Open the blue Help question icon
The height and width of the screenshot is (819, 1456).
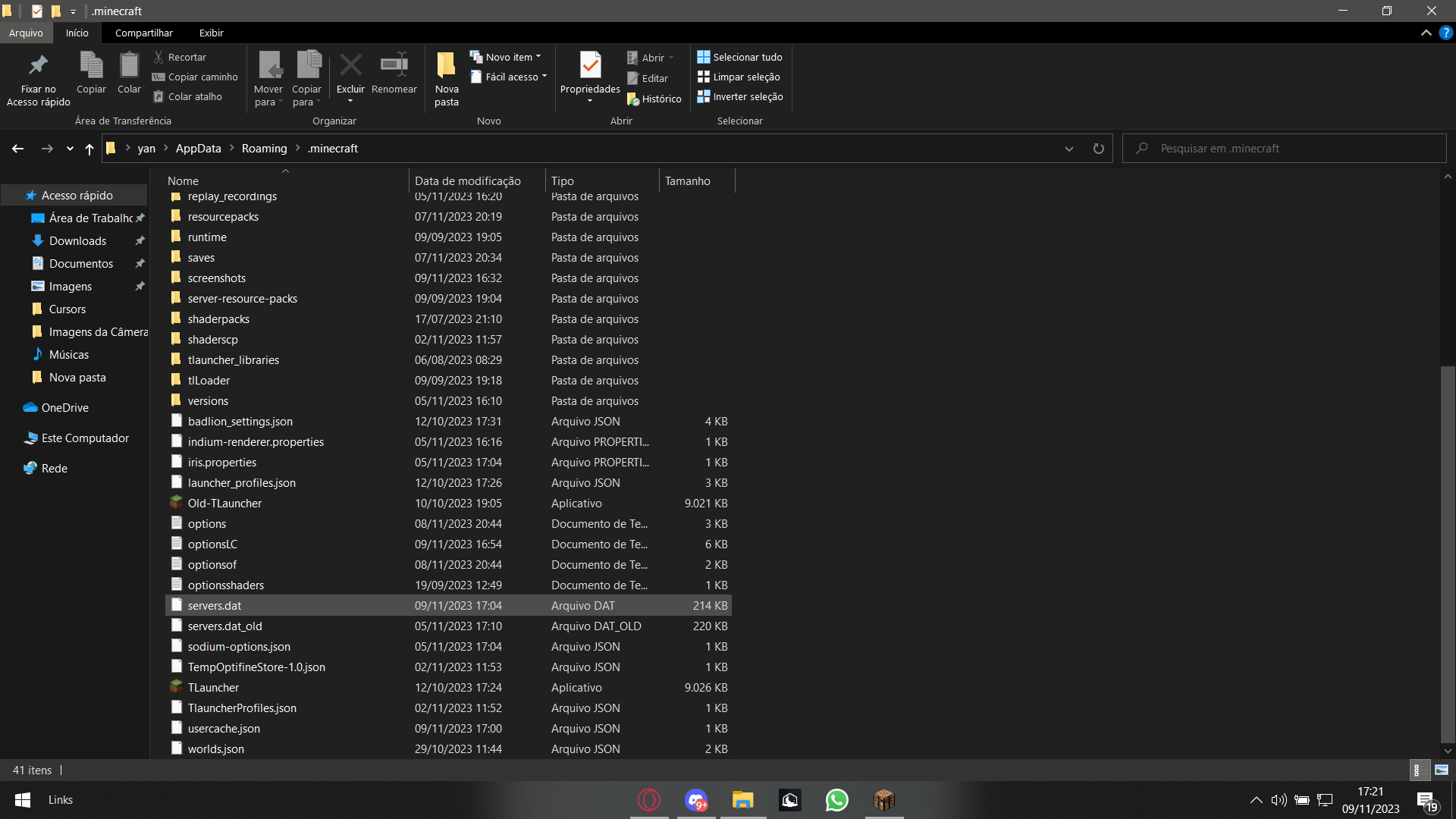[x=1446, y=33]
